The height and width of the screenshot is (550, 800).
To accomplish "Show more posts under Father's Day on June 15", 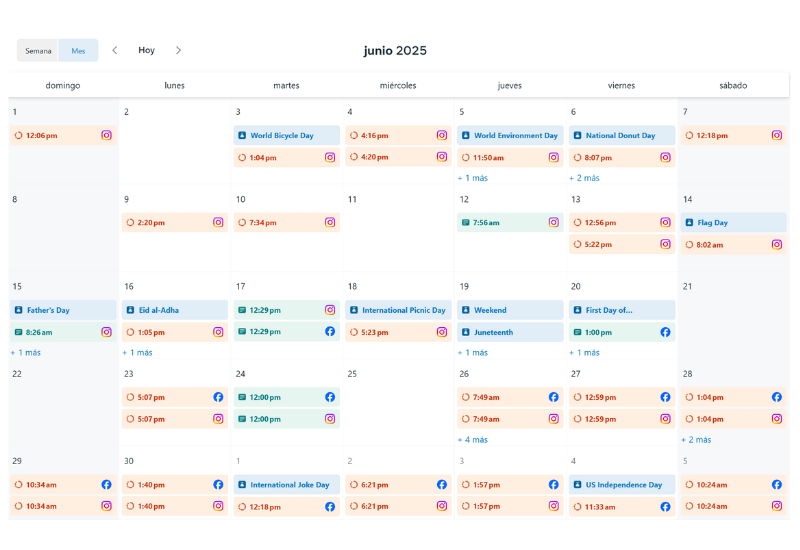I will pyautogui.click(x=26, y=352).
